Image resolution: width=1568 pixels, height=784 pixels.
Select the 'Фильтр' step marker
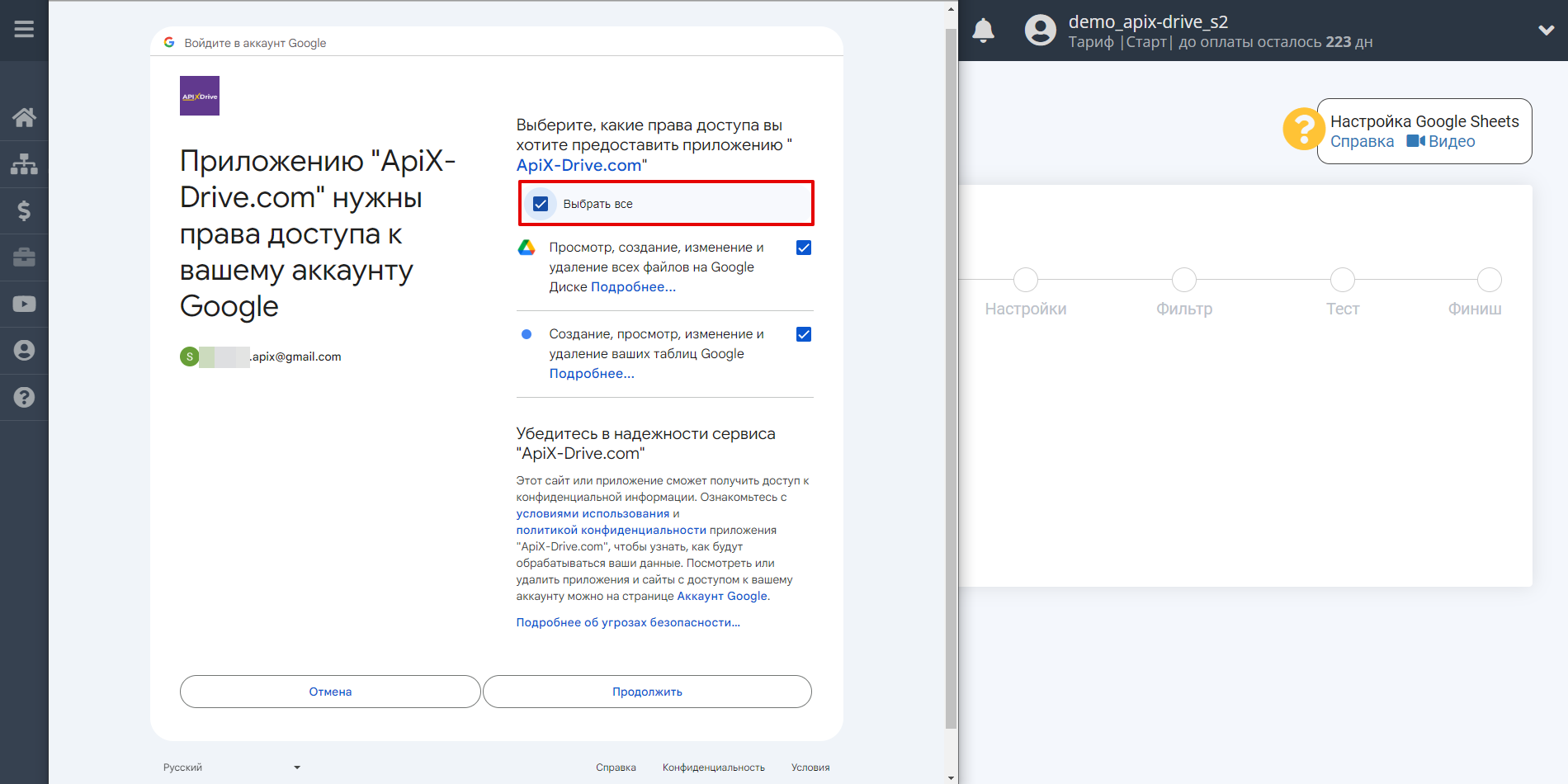coord(1184,280)
